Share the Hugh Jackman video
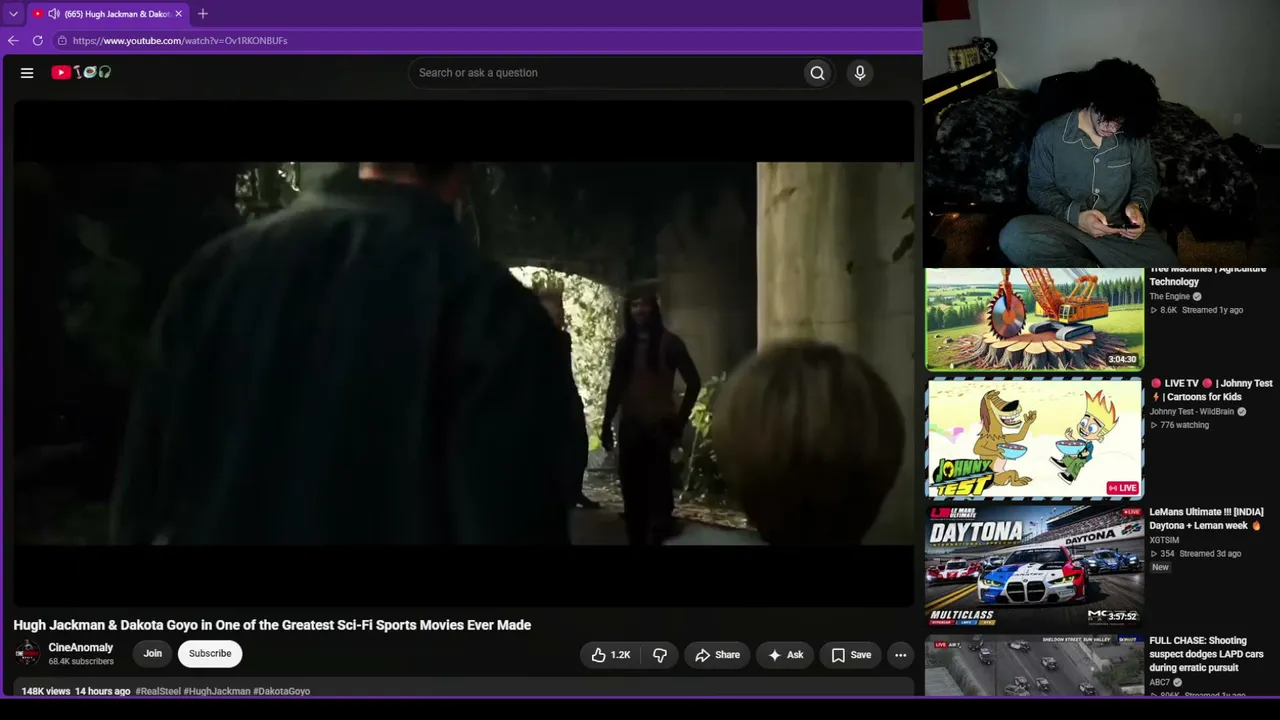Viewport: 1280px width, 720px height. (717, 655)
